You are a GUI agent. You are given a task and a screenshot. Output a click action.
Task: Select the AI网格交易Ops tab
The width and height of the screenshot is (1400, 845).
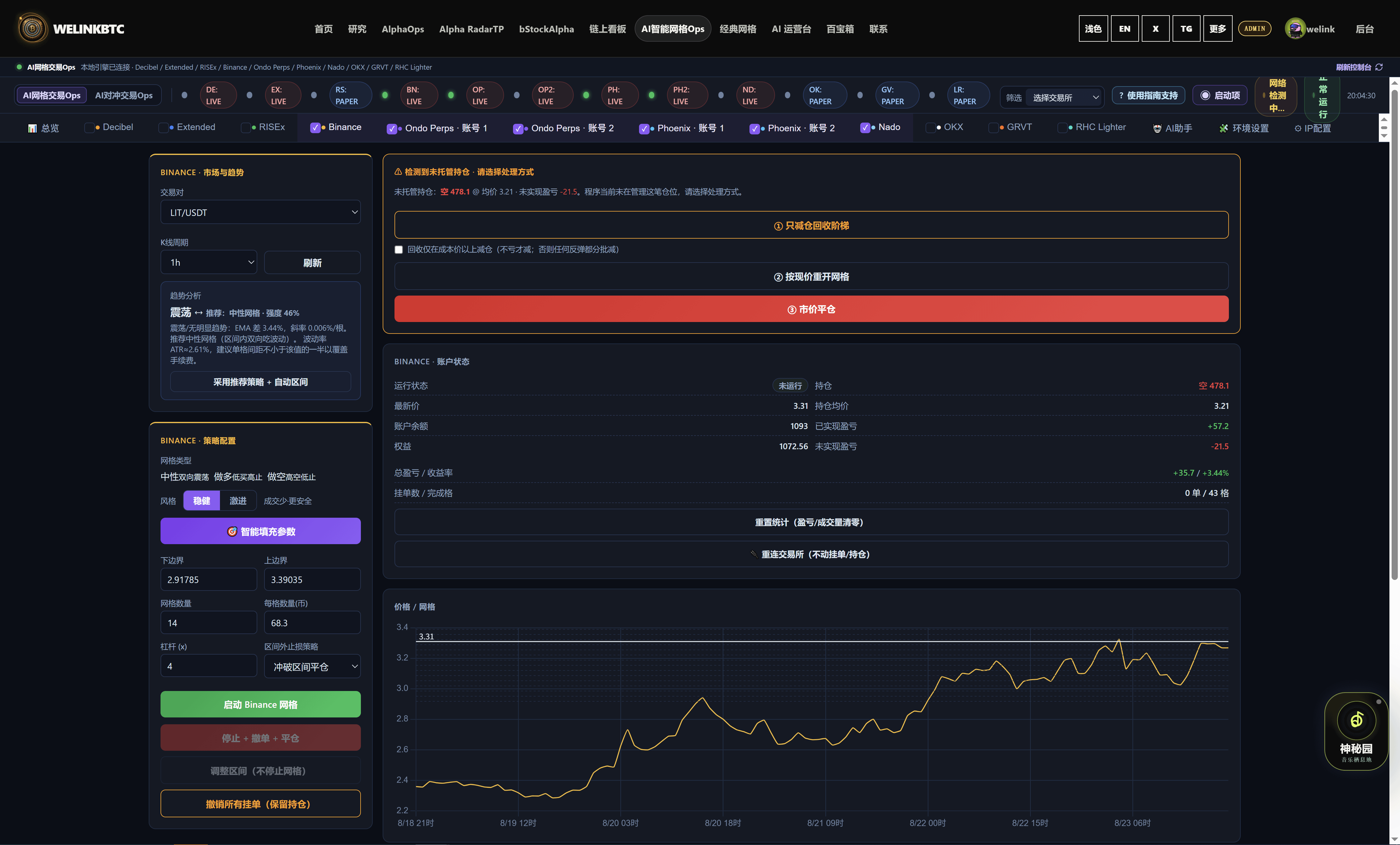[x=52, y=96]
